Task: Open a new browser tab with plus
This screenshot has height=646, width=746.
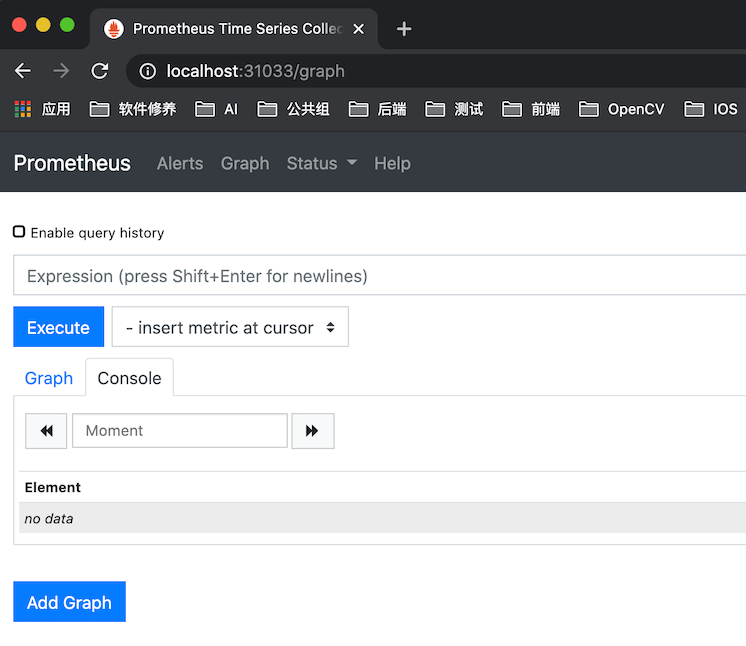Action: click(404, 29)
